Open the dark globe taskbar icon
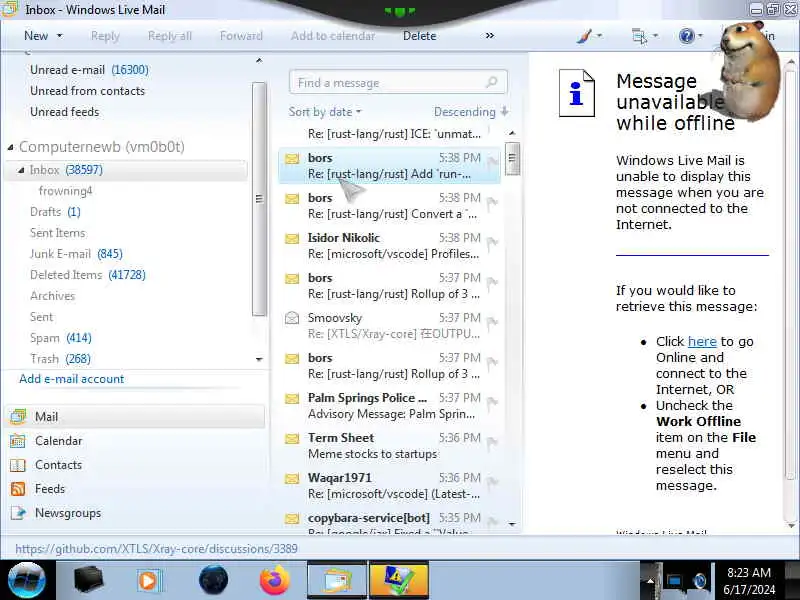800x600 pixels. click(213, 580)
